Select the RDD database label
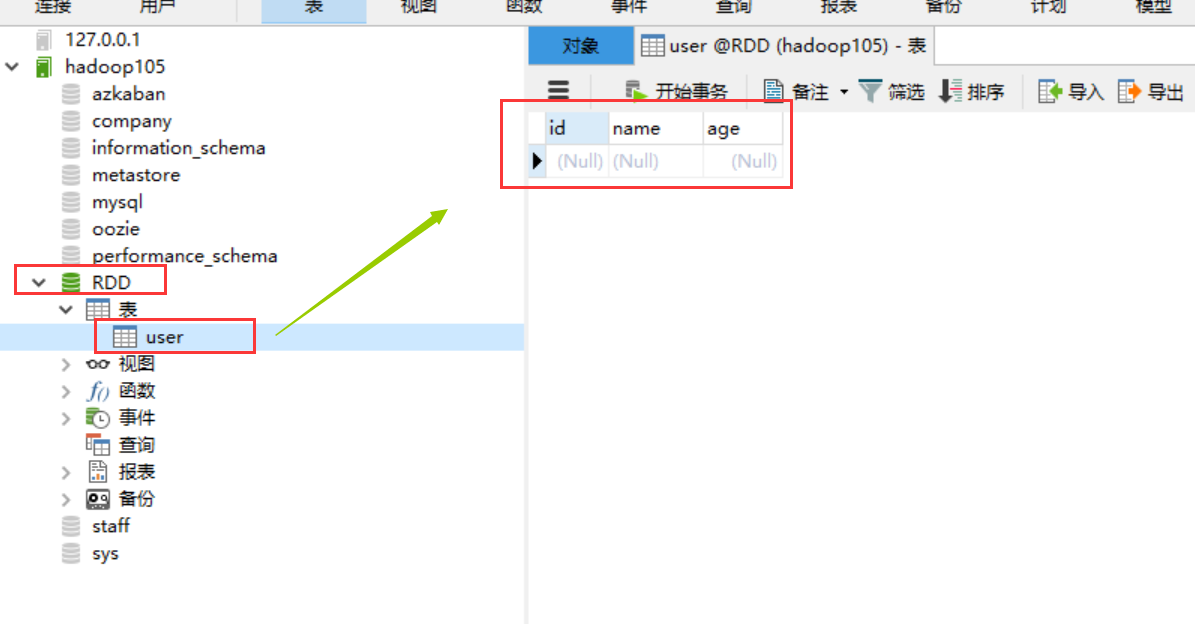The image size is (1195, 624). (x=111, y=283)
